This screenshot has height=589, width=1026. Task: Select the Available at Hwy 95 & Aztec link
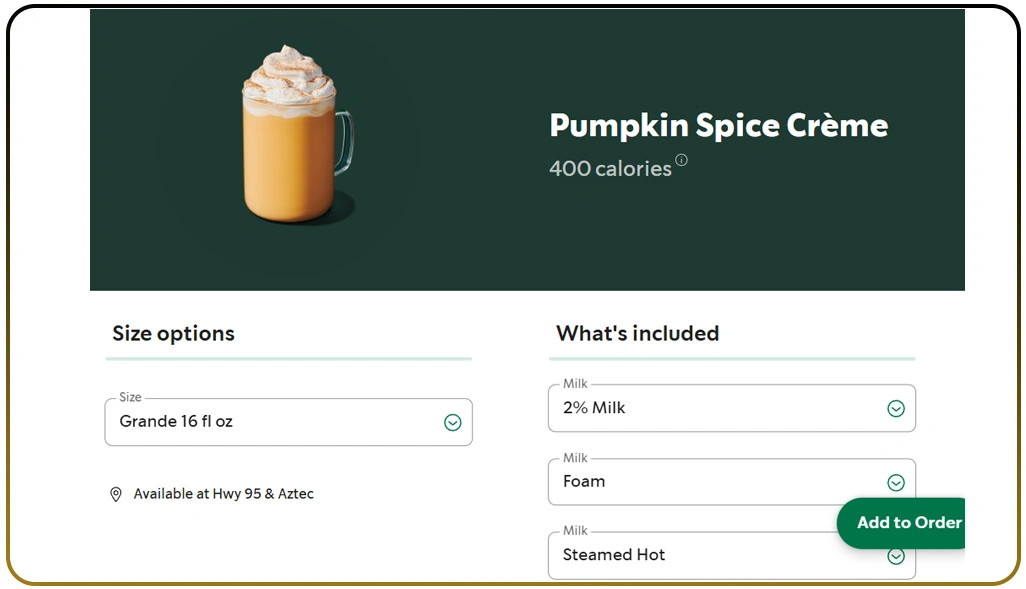coord(223,494)
